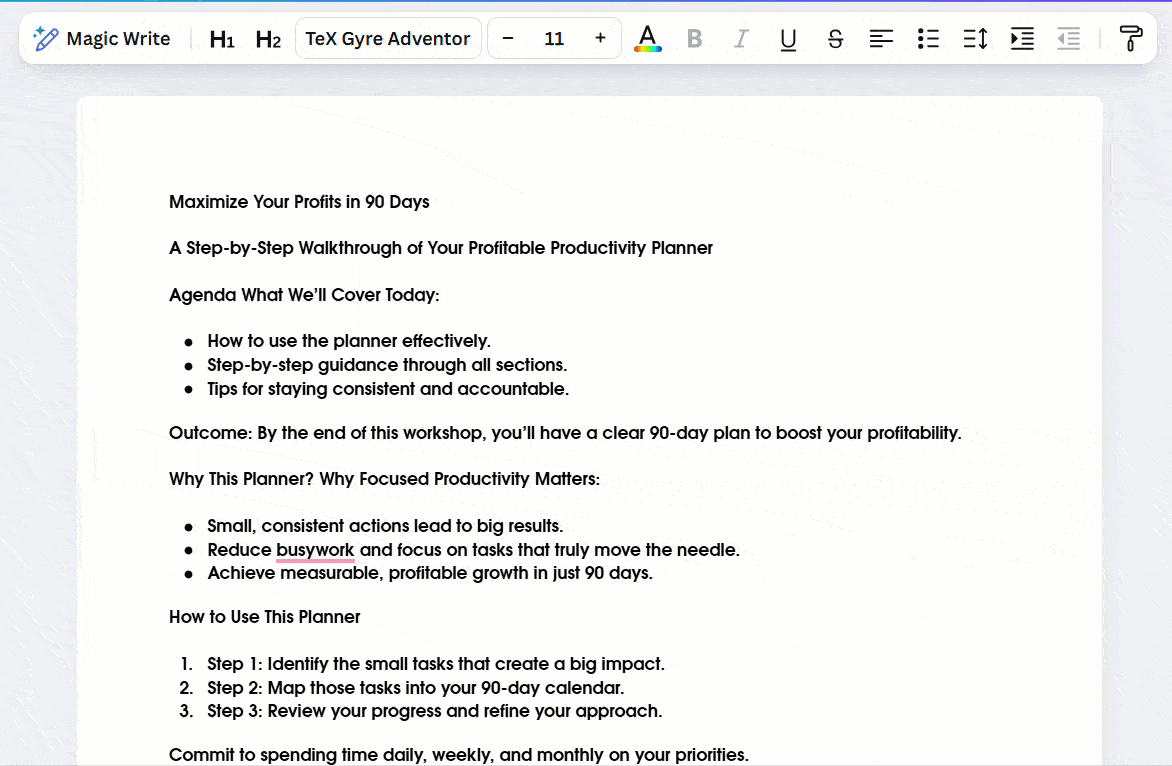The width and height of the screenshot is (1172, 766).
Task: Apply Heading 1 style
Action: coord(222,39)
